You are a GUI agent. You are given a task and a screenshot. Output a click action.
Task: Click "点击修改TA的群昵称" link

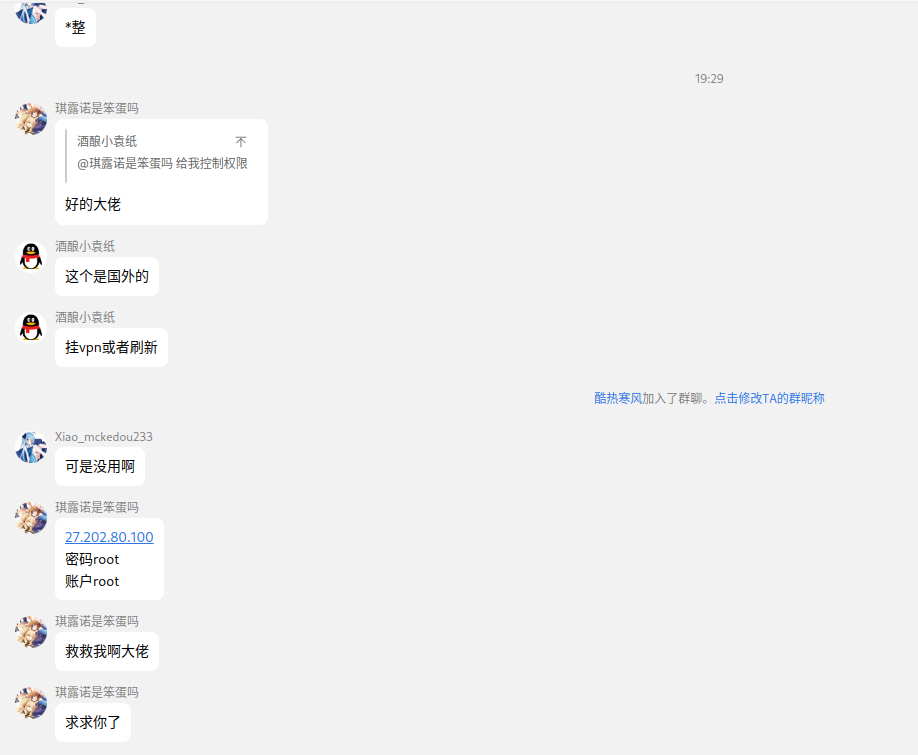769,398
